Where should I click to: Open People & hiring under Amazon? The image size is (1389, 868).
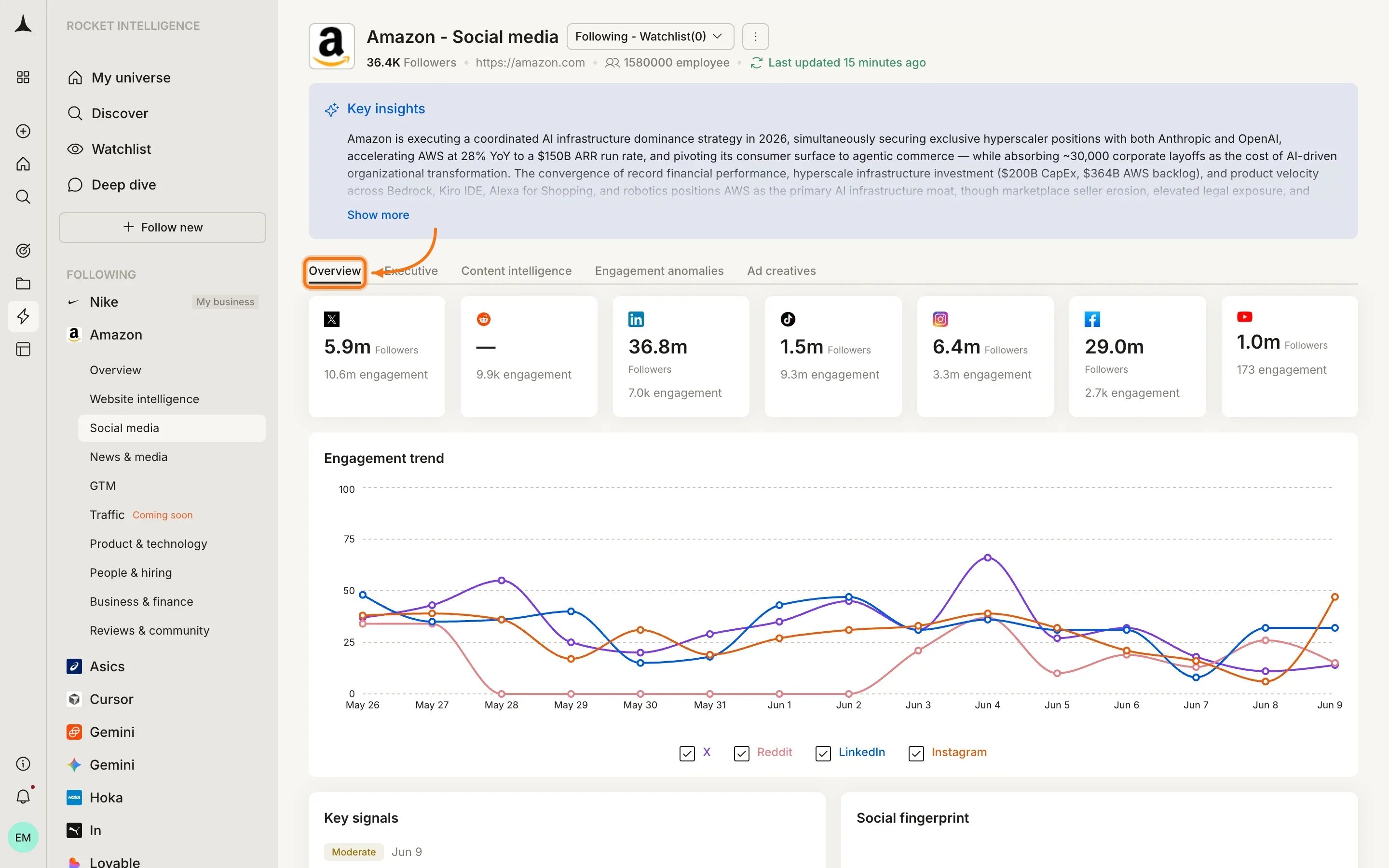click(x=130, y=572)
